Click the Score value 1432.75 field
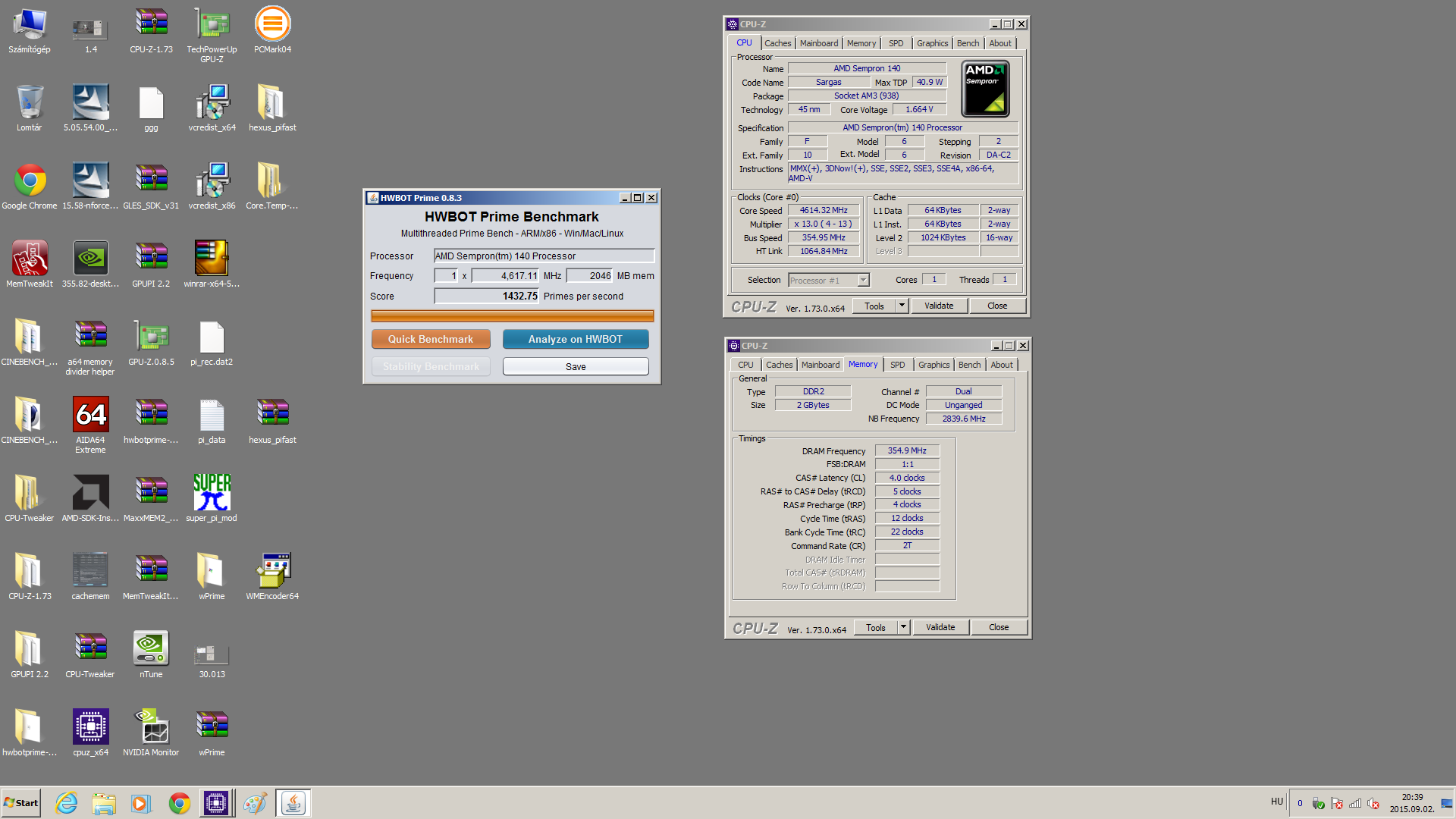The height and width of the screenshot is (819, 1456). [x=486, y=296]
